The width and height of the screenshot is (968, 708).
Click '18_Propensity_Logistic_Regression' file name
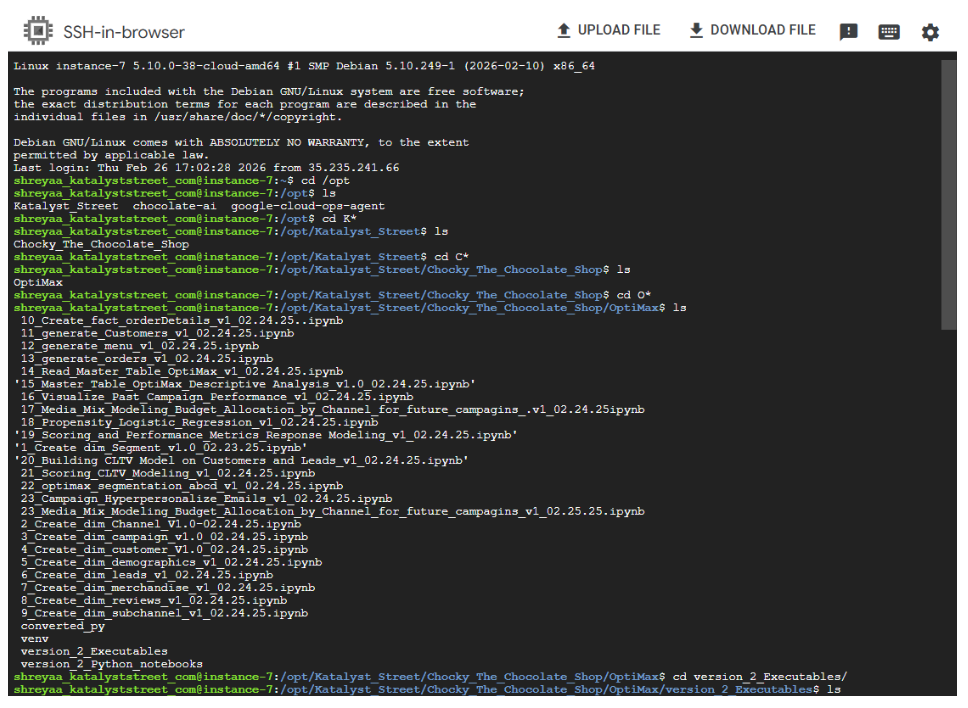point(199,422)
